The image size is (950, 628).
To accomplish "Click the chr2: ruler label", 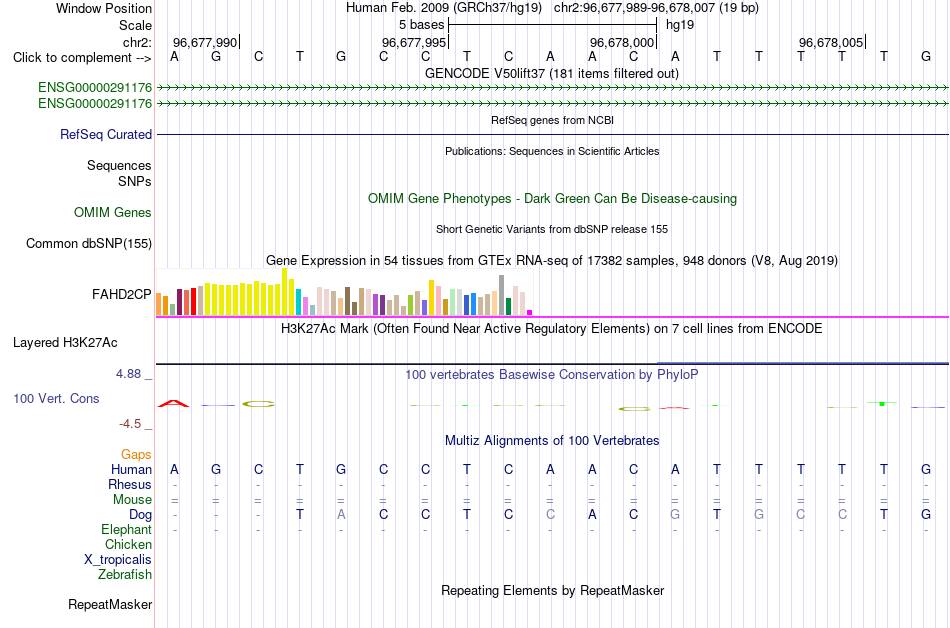I will tap(137, 42).
